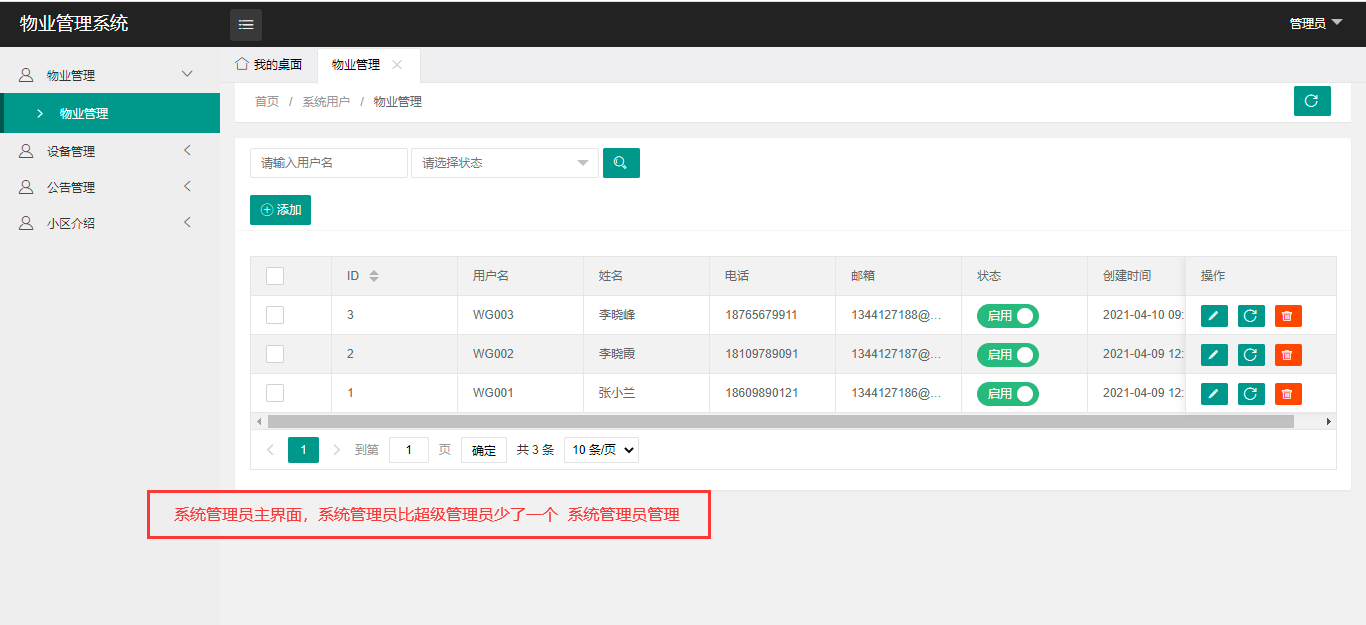Click the 添加 button
Screen dimensions: 1366x625
point(280,210)
